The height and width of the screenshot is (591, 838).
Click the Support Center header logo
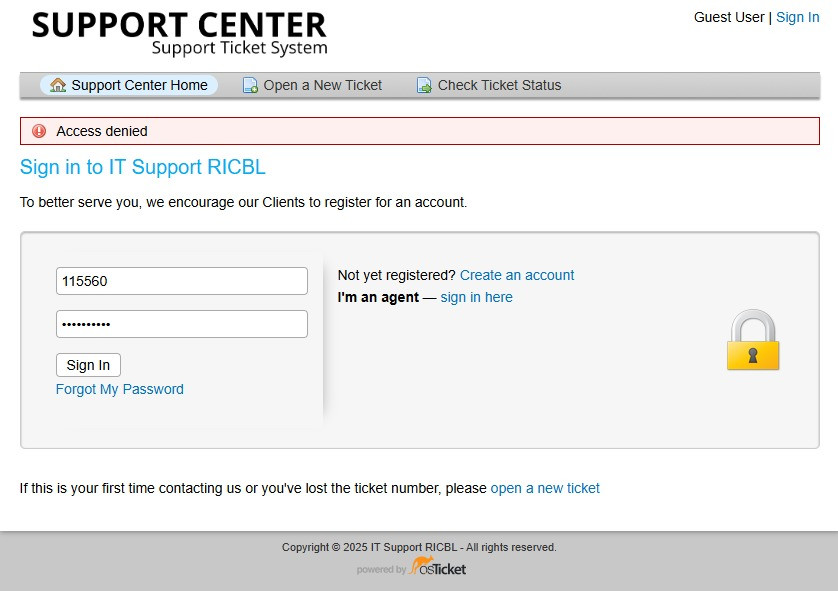click(179, 33)
